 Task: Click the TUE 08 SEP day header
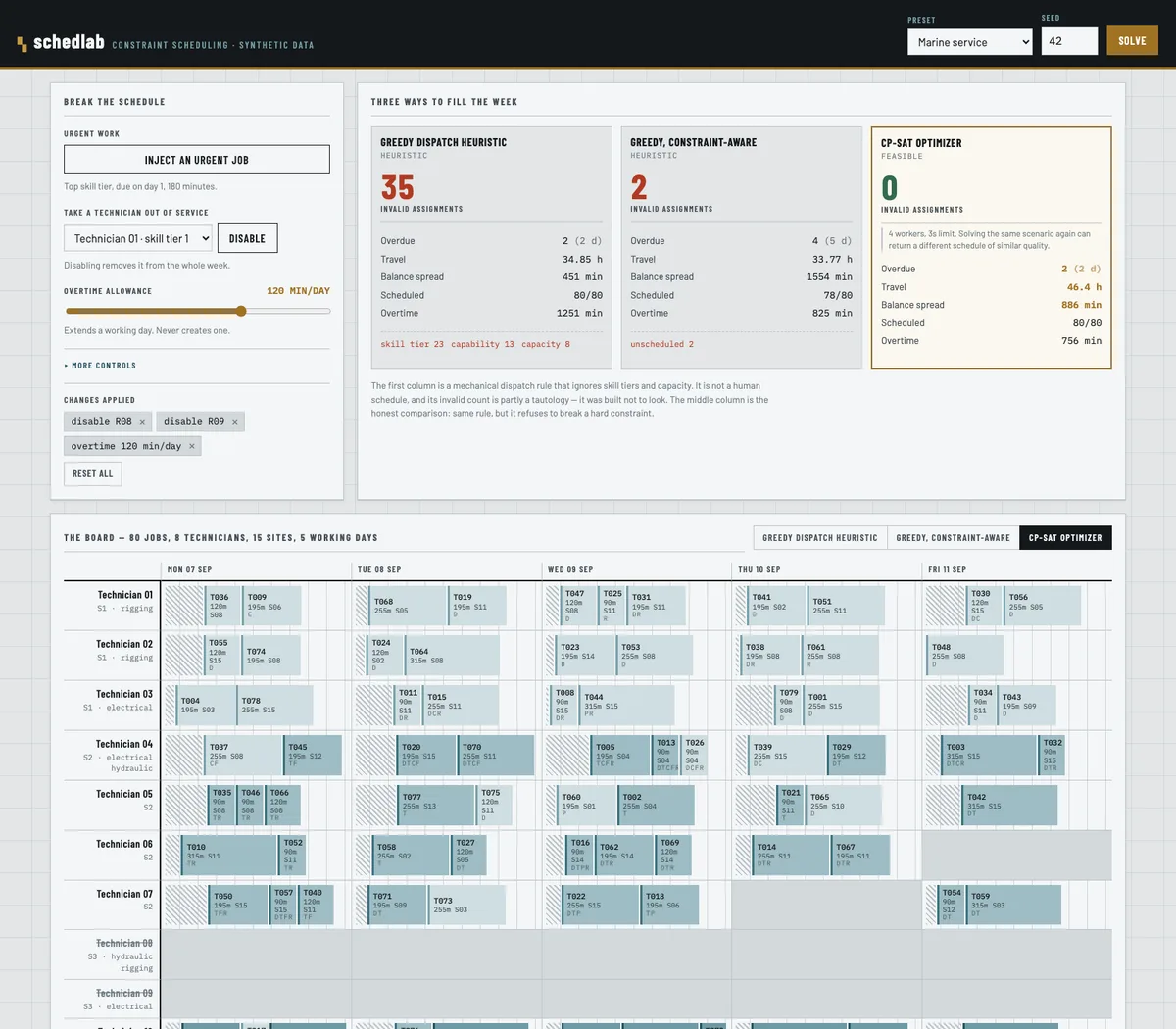[379, 569]
